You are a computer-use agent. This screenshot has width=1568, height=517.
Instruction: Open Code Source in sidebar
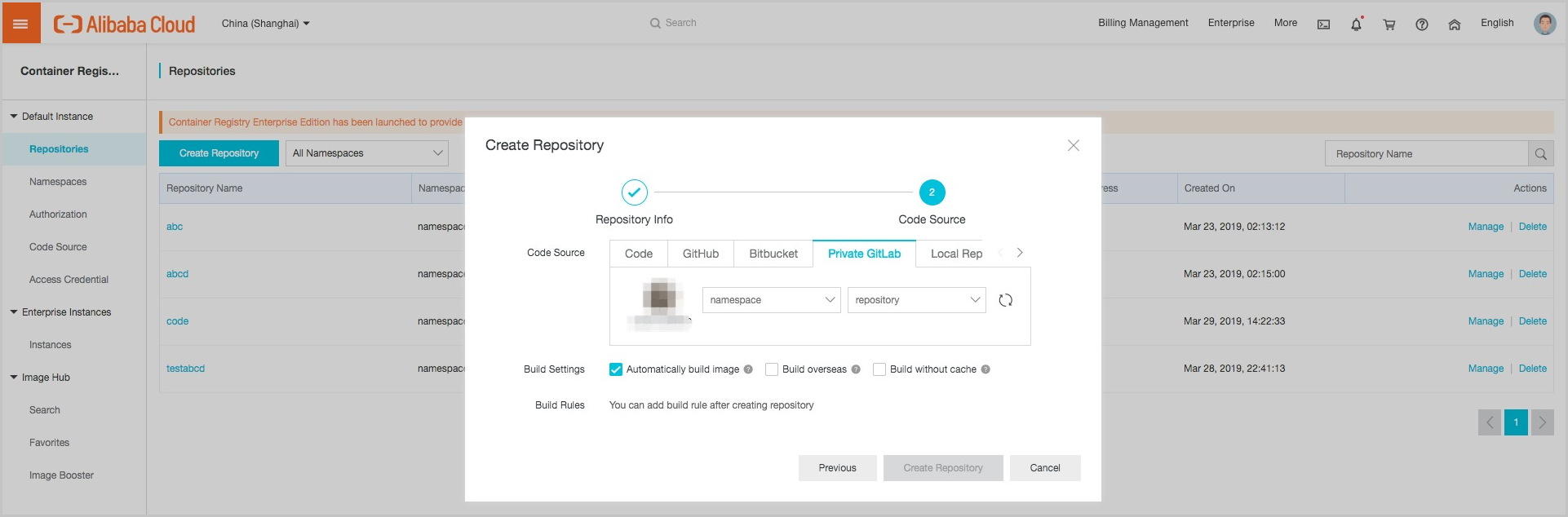pos(58,247)
